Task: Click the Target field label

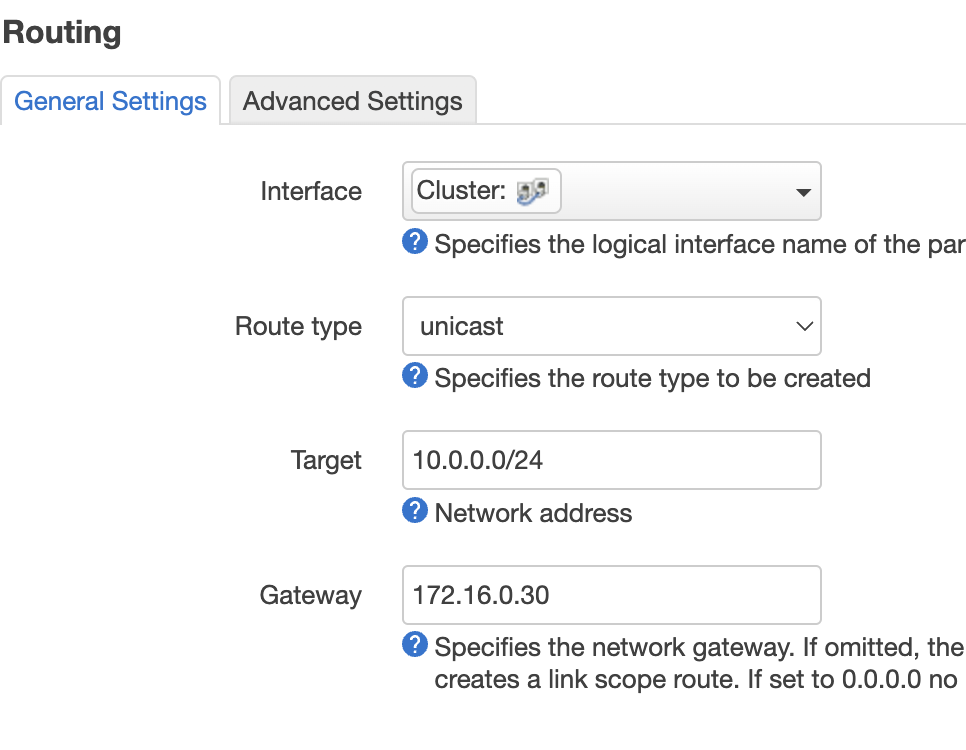Action: tap(326, 461)
